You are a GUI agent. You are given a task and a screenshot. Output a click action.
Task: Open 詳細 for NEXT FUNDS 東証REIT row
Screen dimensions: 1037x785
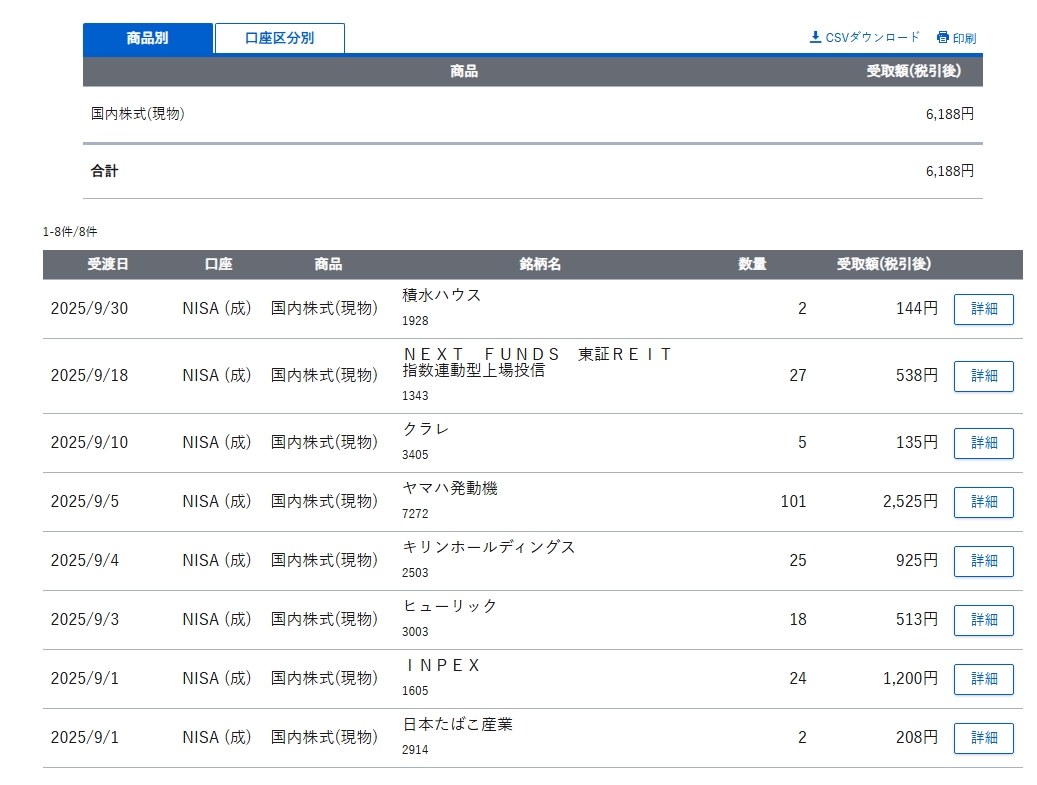tap(983, 376)
